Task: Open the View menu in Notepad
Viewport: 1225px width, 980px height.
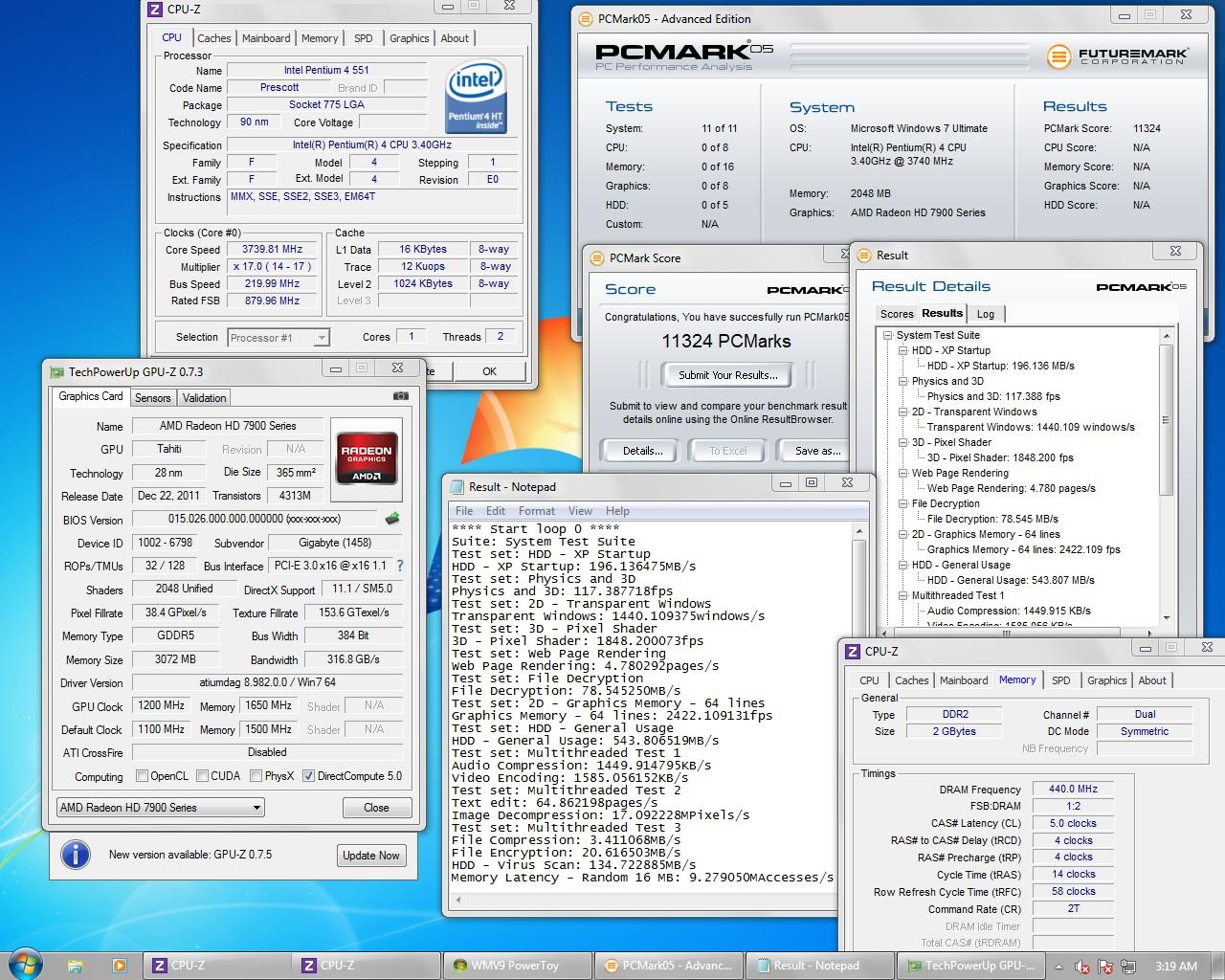Action: 580,511
